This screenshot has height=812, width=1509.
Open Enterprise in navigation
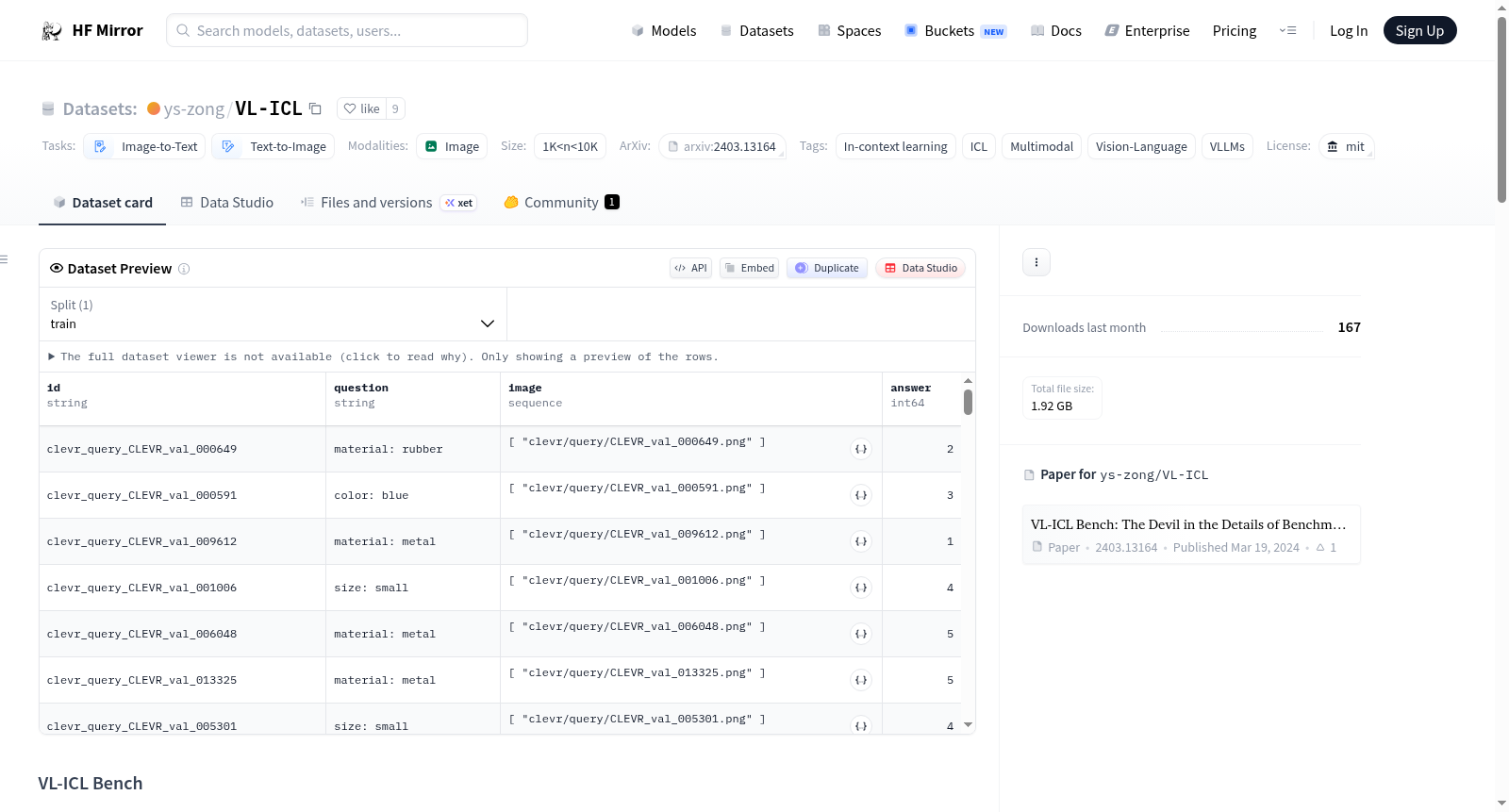tap(1147, 31)
